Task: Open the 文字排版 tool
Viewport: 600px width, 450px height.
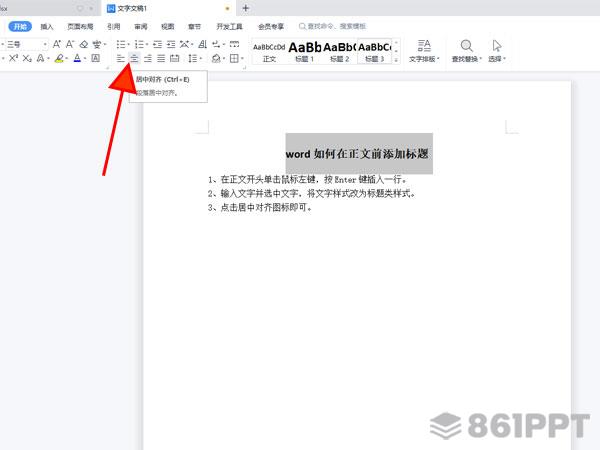Action: [x=424, y=51]
